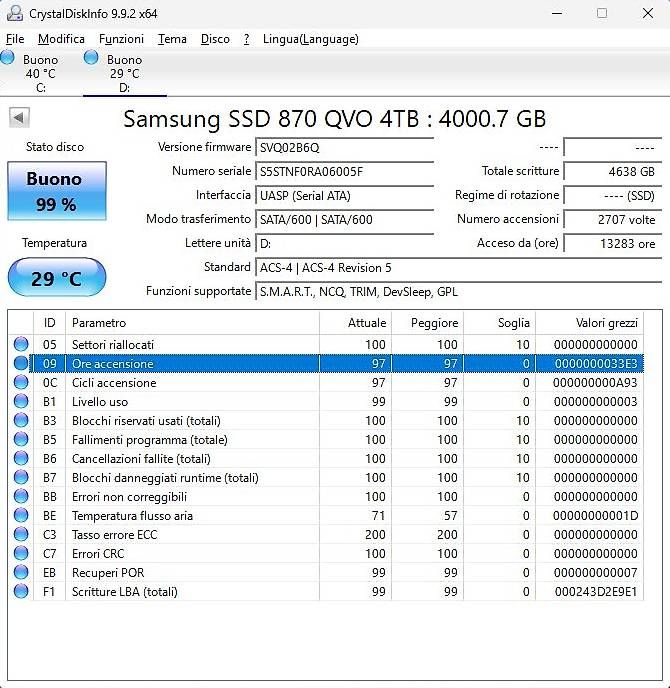
Task: Click the ID column header
Action: (49, 323)
